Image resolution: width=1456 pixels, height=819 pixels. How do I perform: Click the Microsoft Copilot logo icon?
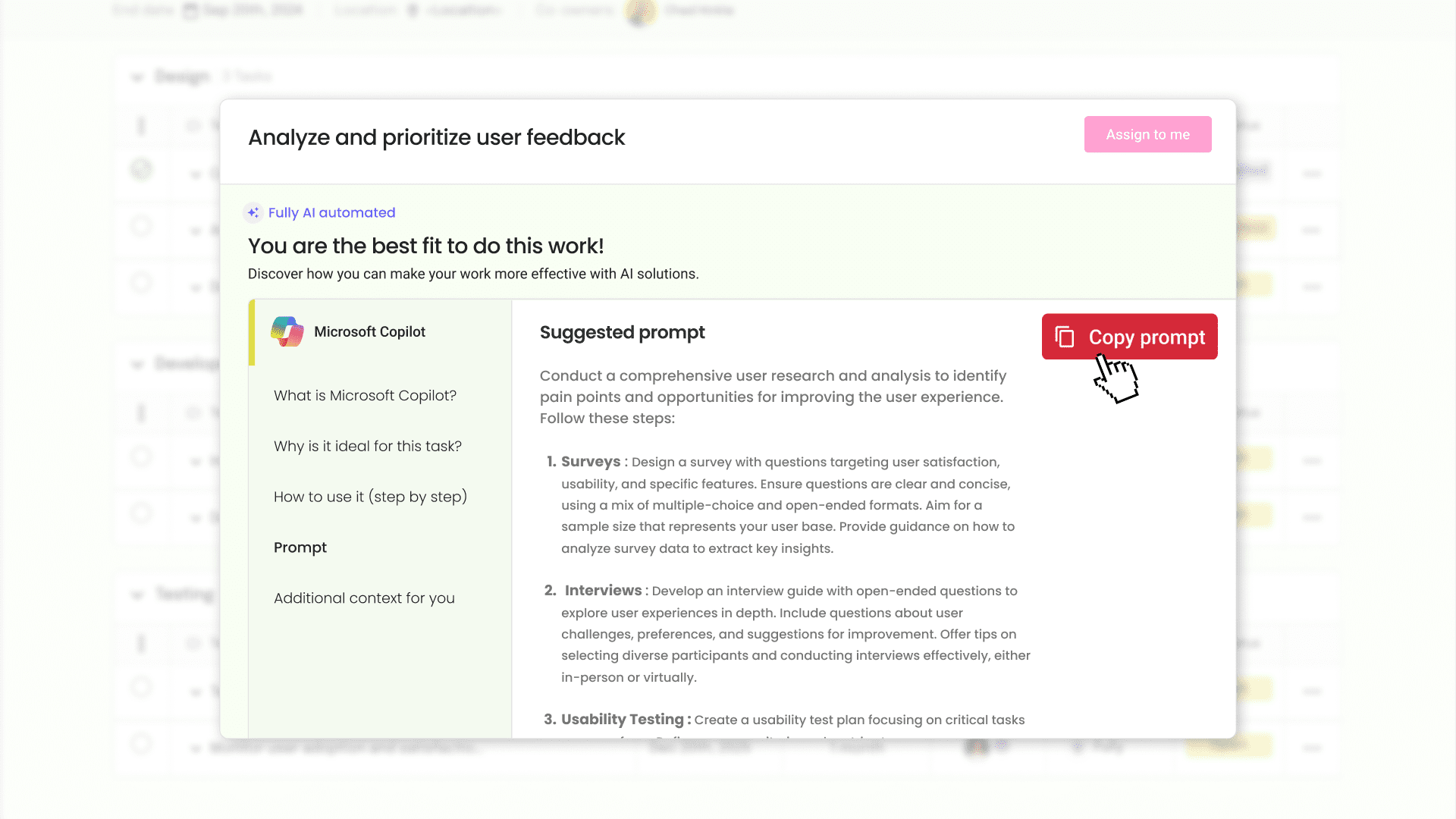pos(287,331)
